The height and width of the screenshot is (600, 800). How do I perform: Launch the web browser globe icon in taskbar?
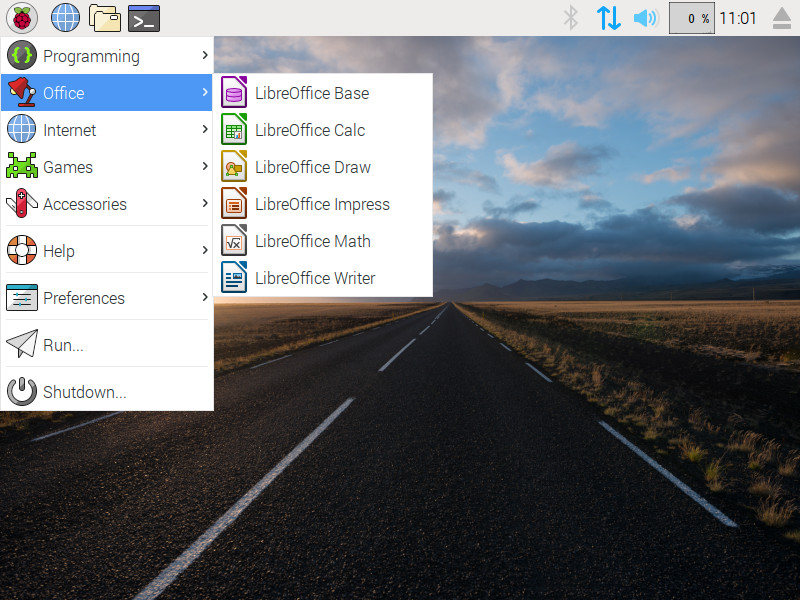pos(65,18)
